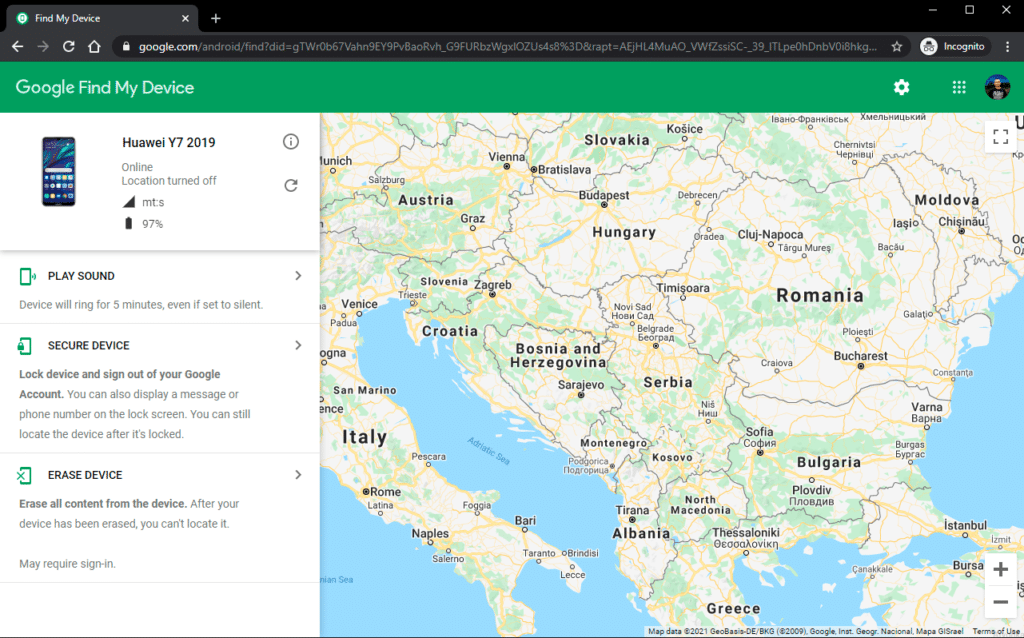Click the Play Sound phone icon
Screen dimensions: 1024x638
[27, 276]
